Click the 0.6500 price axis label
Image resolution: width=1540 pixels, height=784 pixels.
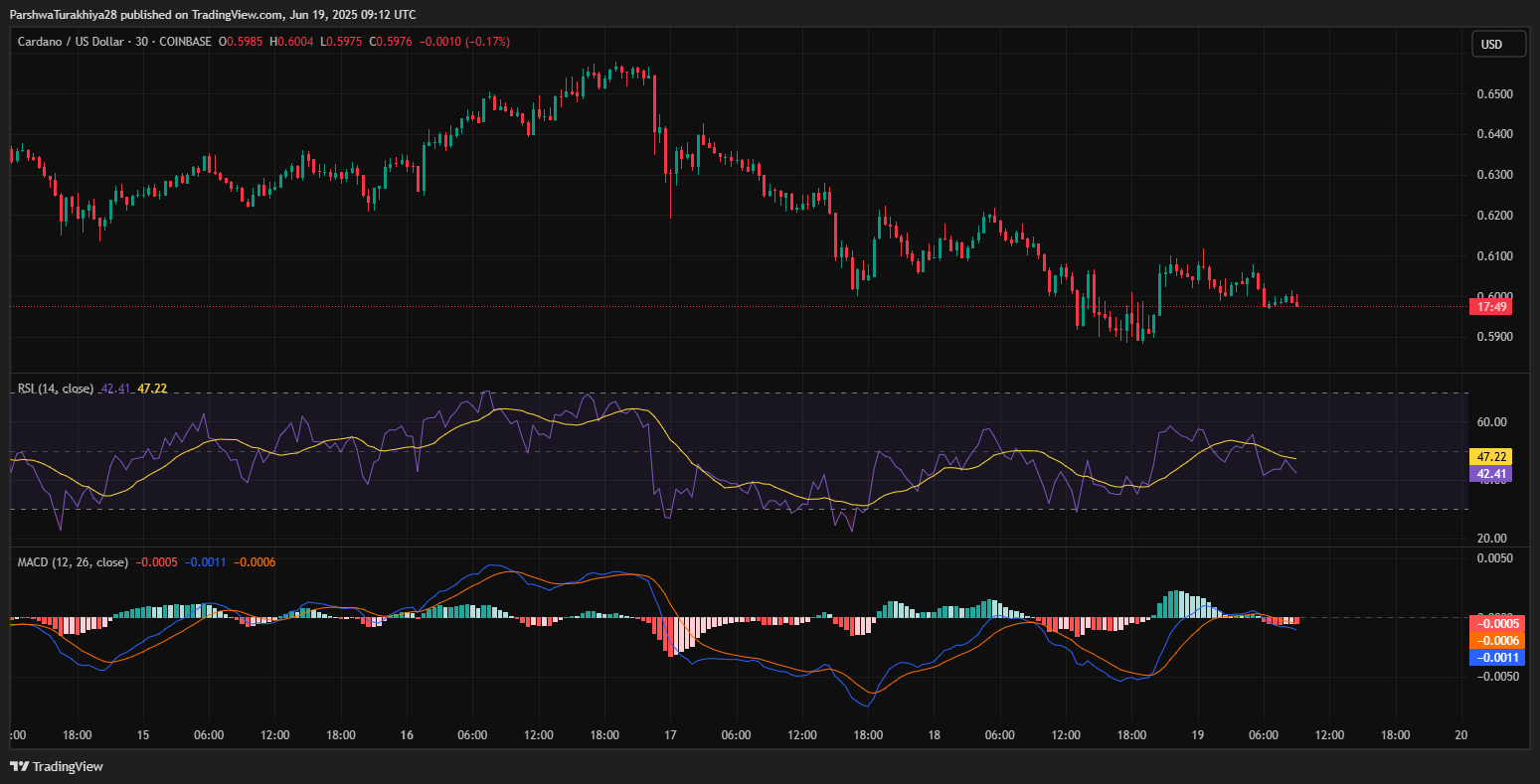click(x=1495, y=94)
